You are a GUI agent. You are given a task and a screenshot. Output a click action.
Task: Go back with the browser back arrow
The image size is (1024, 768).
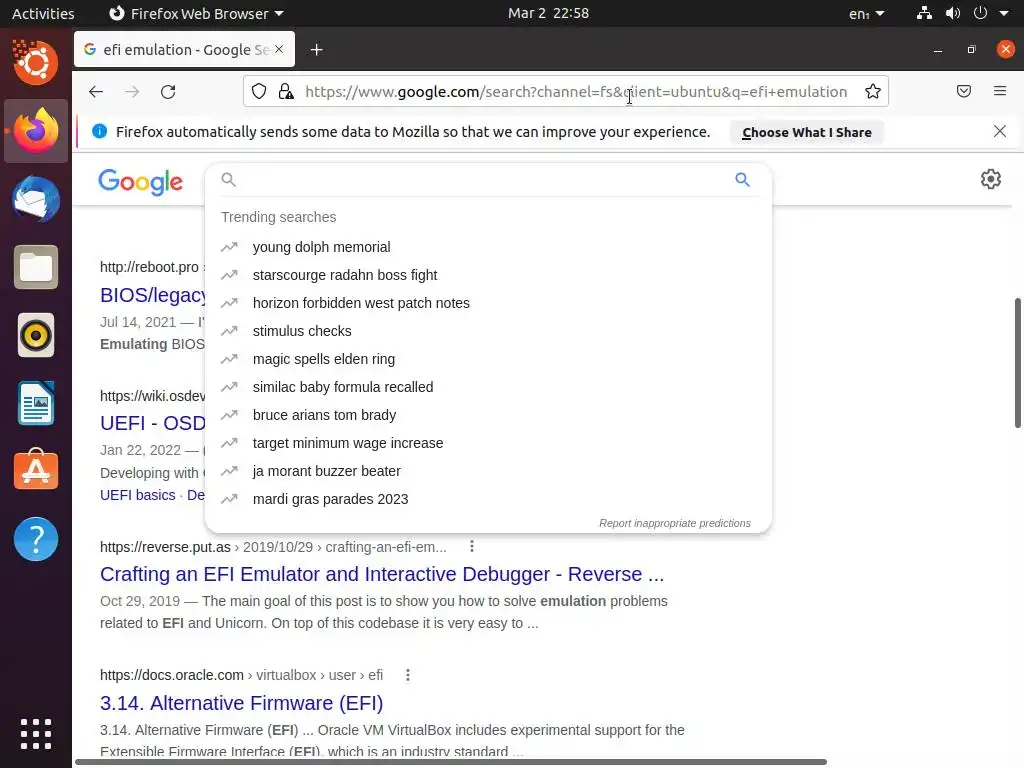click(96, 92)
